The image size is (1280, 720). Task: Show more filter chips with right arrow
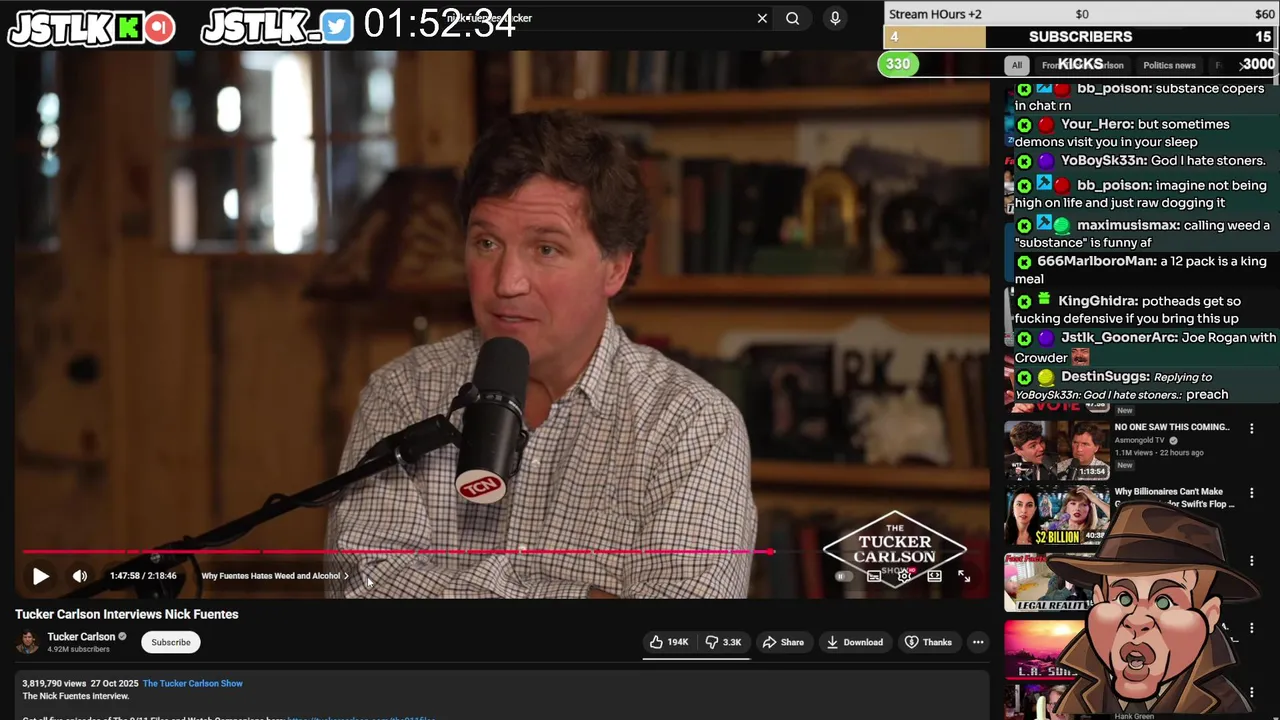[x=1244, y=65]
